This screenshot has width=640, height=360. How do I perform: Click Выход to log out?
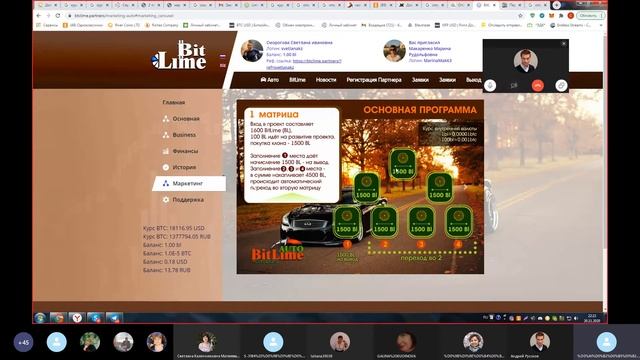[473, 80]
